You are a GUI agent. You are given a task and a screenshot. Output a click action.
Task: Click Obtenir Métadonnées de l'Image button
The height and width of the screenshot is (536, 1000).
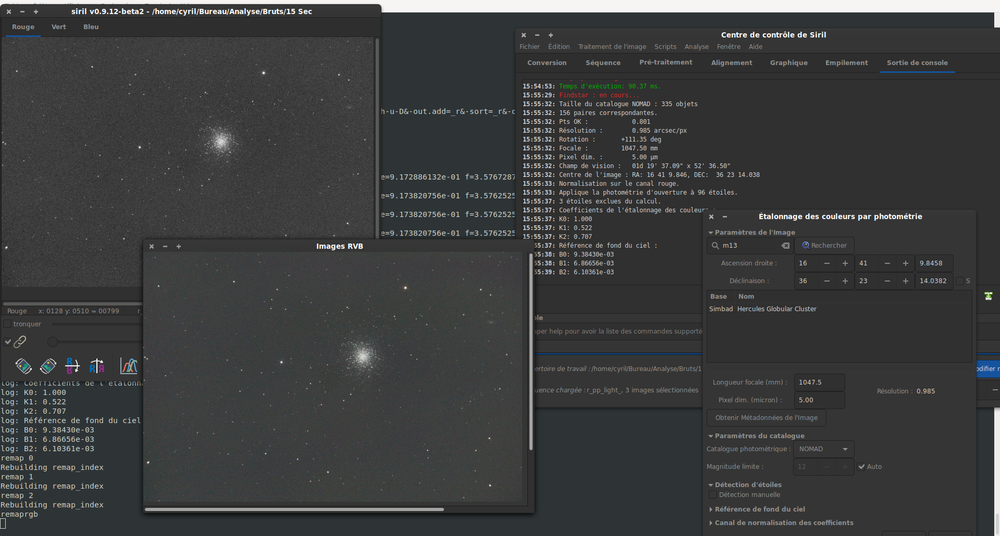[766, 418]
